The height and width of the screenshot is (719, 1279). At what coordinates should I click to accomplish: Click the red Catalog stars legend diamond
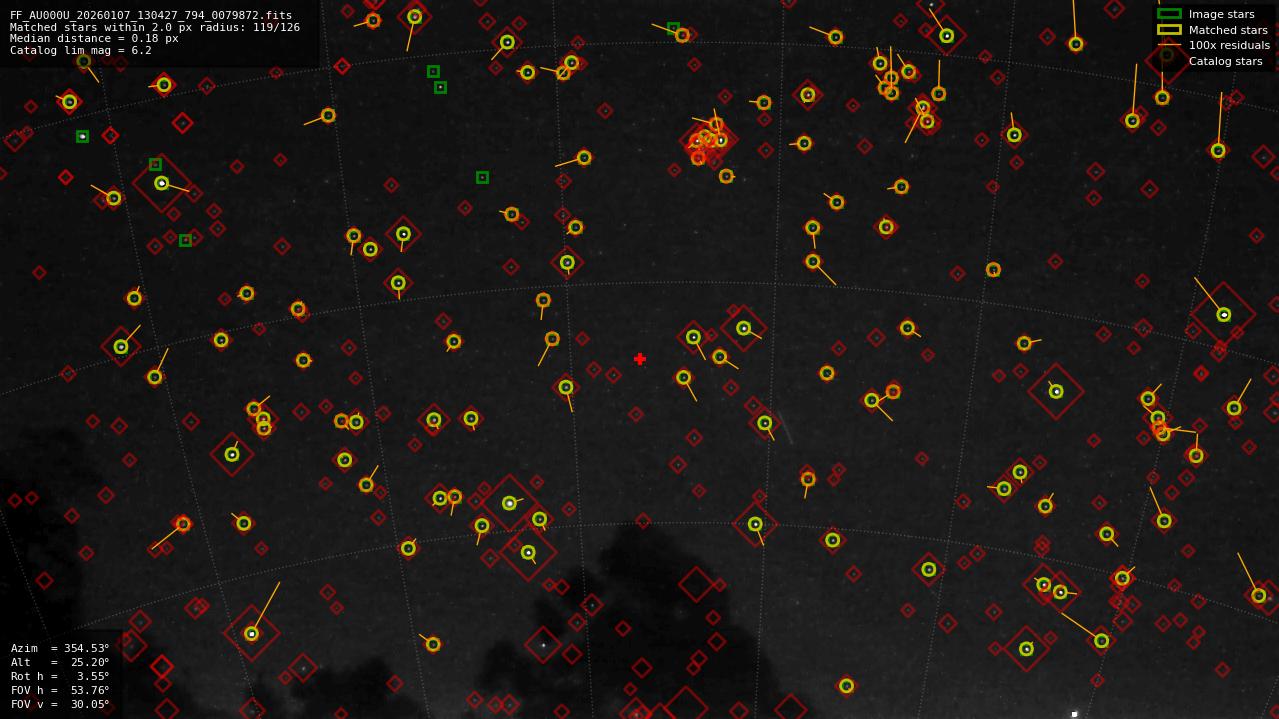pos(1166,60)
